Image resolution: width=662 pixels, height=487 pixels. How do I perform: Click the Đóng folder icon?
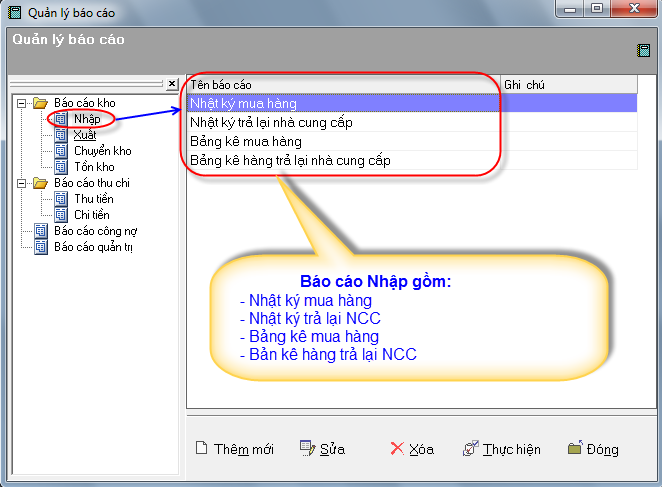(x=574, y=449)
